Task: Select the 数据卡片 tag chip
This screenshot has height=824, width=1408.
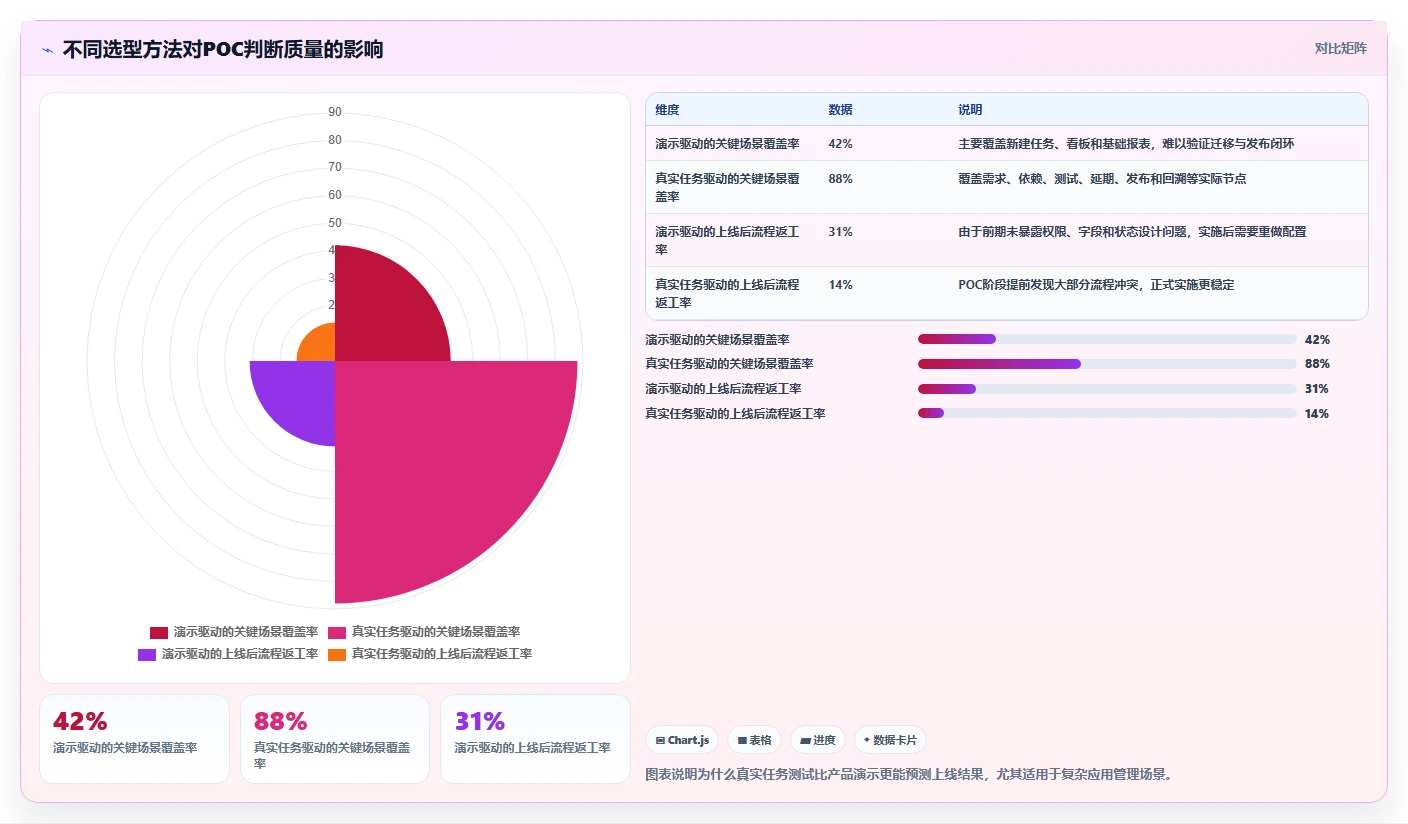Action: [x=890, y=740]
